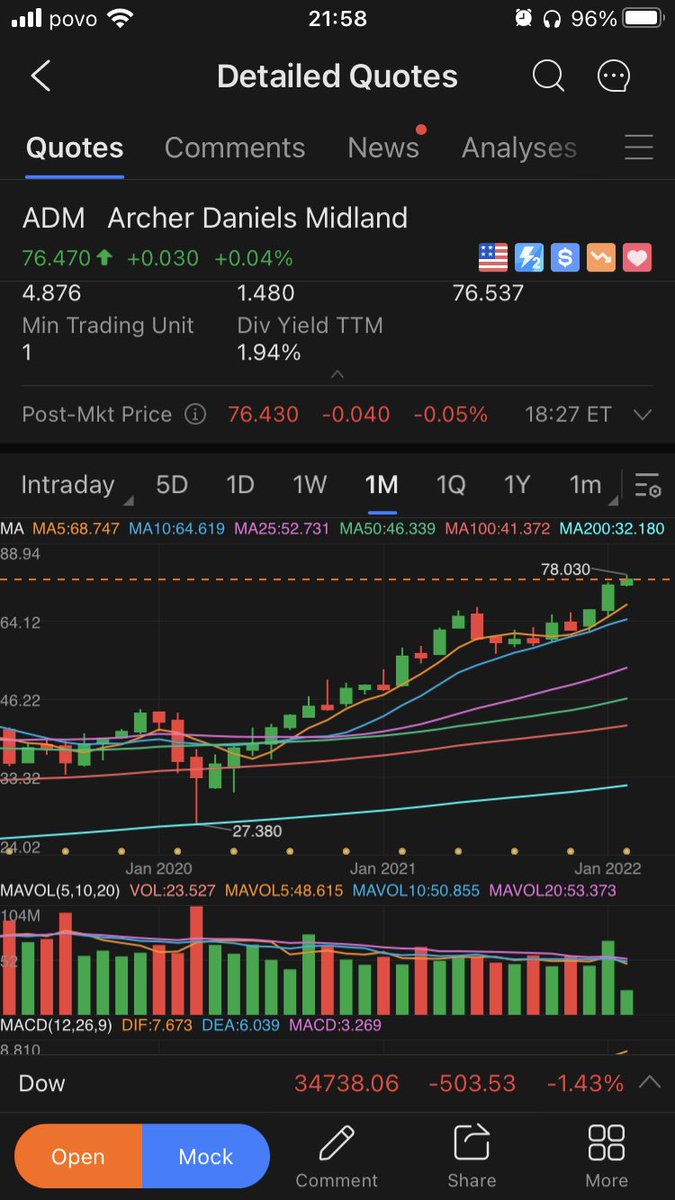Select the 1M chart period
The image size is (675, 1200).
pos(382,485)
